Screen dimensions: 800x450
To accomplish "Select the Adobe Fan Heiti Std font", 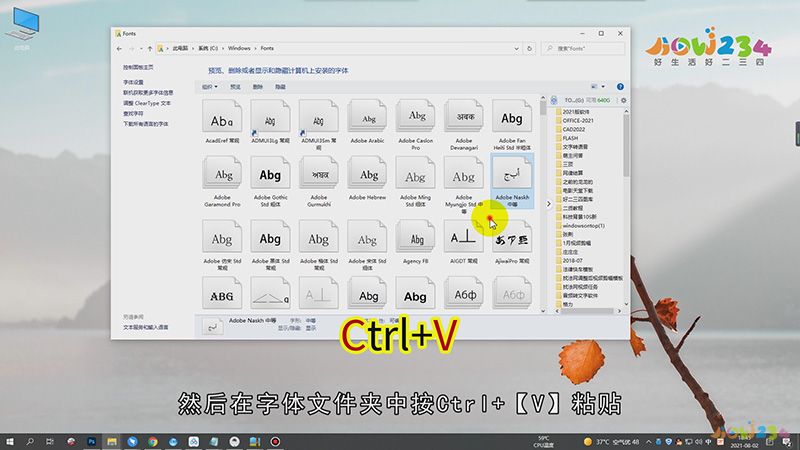I will tap(512, 117).
